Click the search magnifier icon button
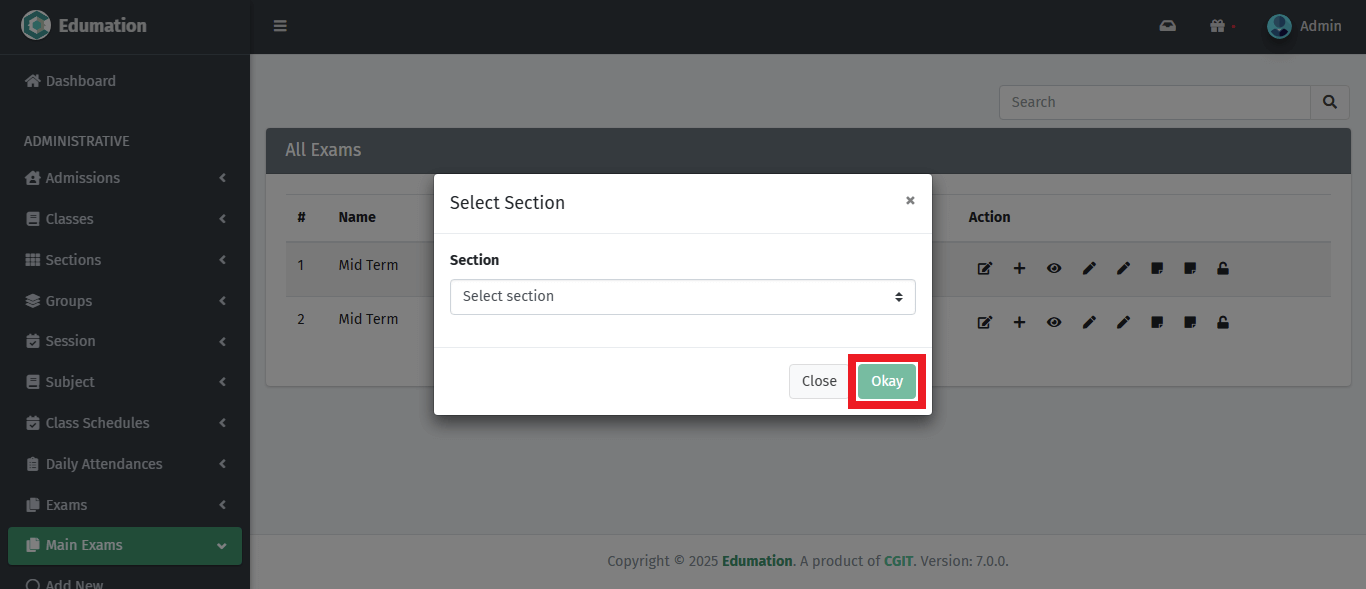Image resolution: width=1366 pixels, height=589 pixels. pos(1329,102)
